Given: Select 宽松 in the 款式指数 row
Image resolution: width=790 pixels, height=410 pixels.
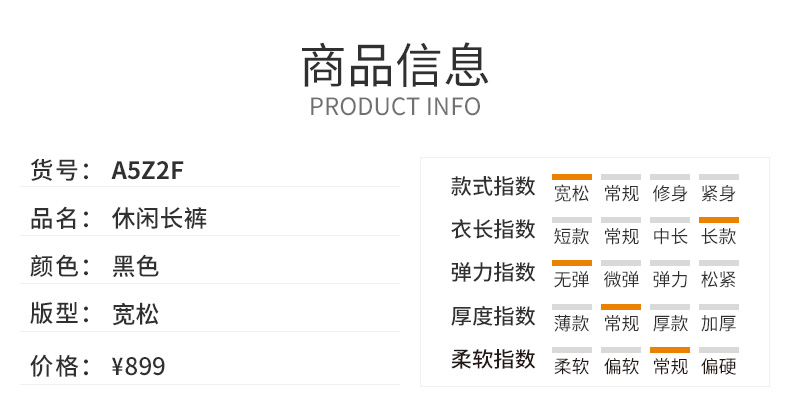Looking at the screenshot, I should (571, 193).
